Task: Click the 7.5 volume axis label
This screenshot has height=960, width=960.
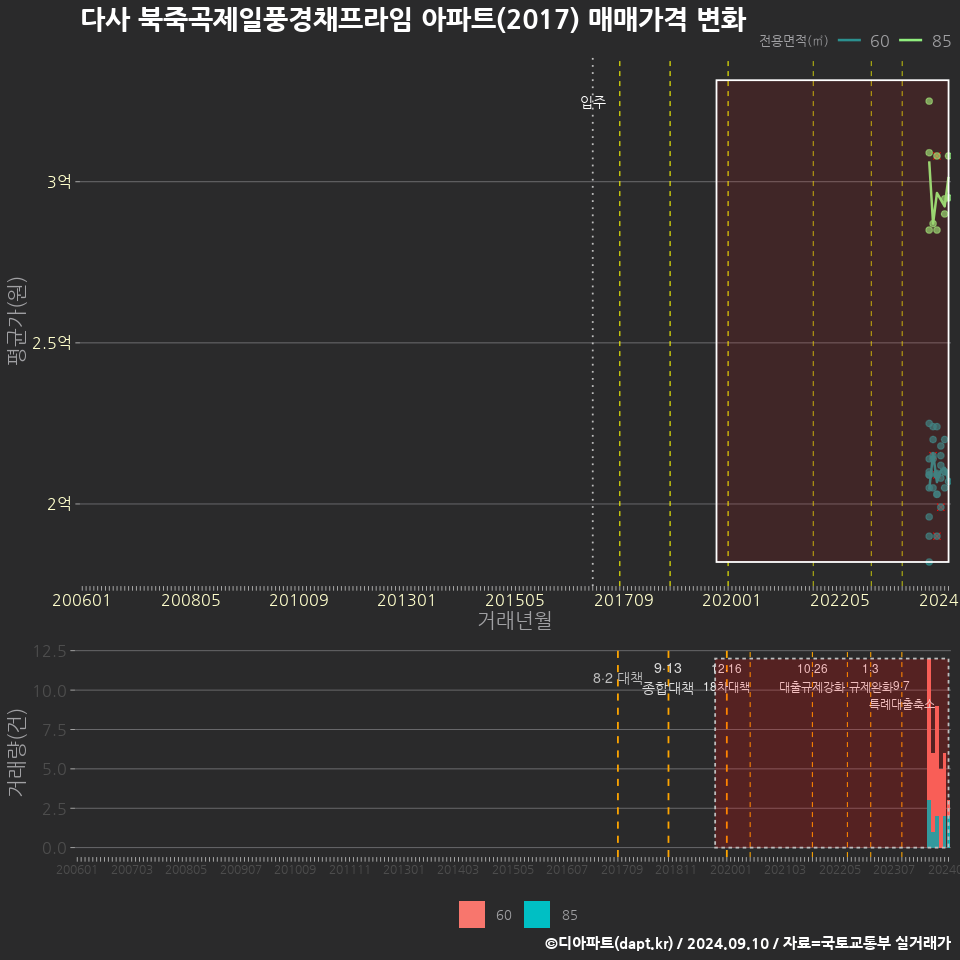Action: coord(54,730)
